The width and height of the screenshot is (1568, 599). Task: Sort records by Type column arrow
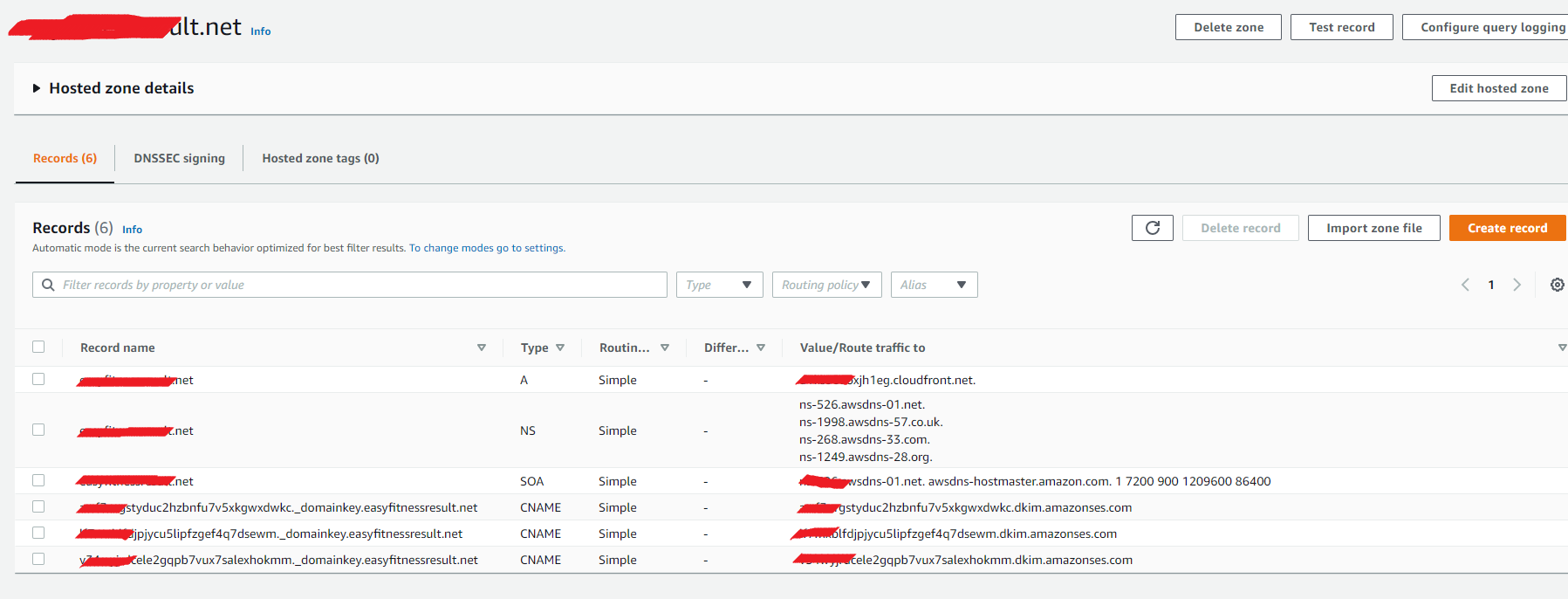click(560, 348)
